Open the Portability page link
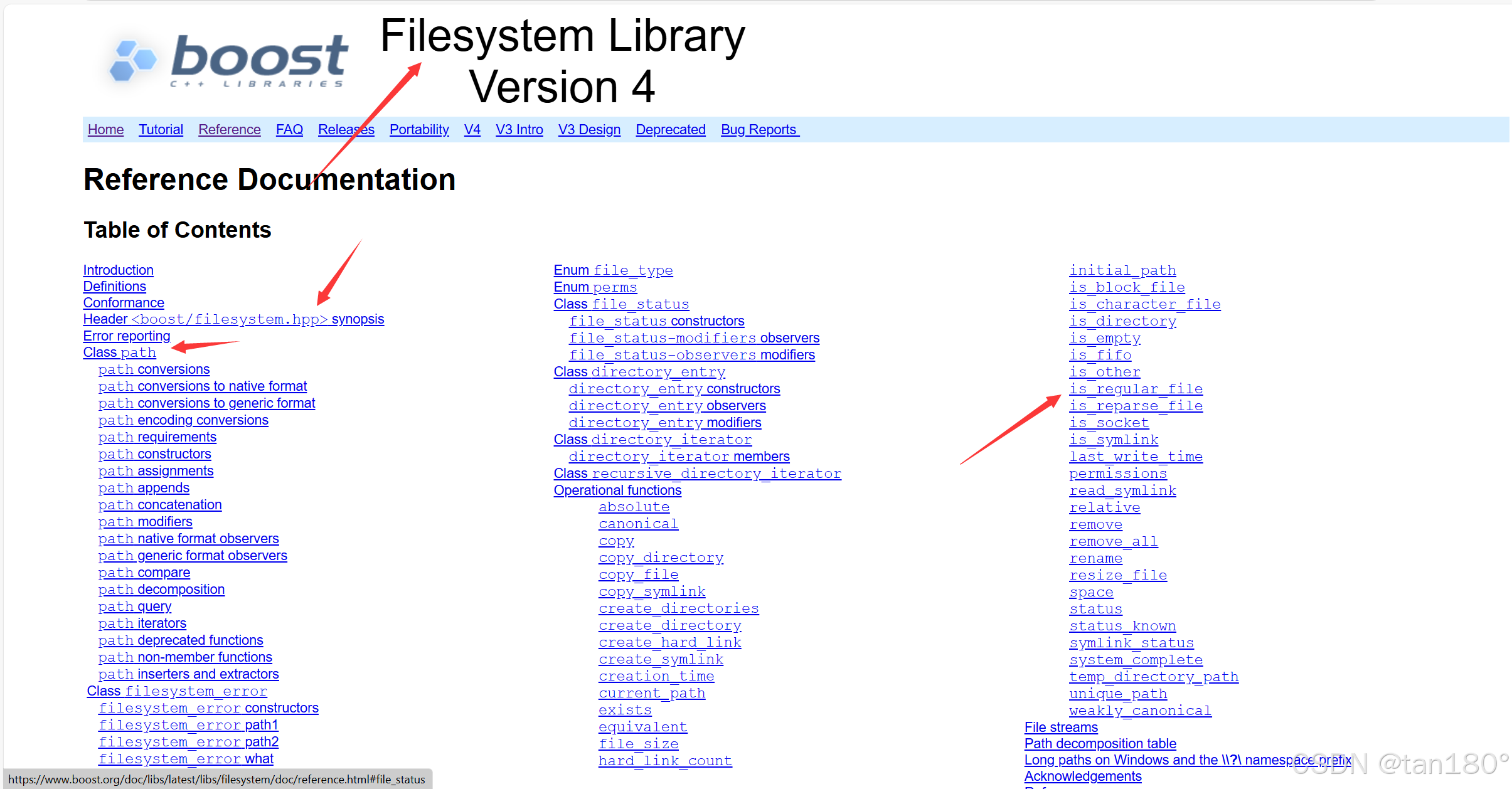Screen dimensions: 1512x789 click(419, 130)
